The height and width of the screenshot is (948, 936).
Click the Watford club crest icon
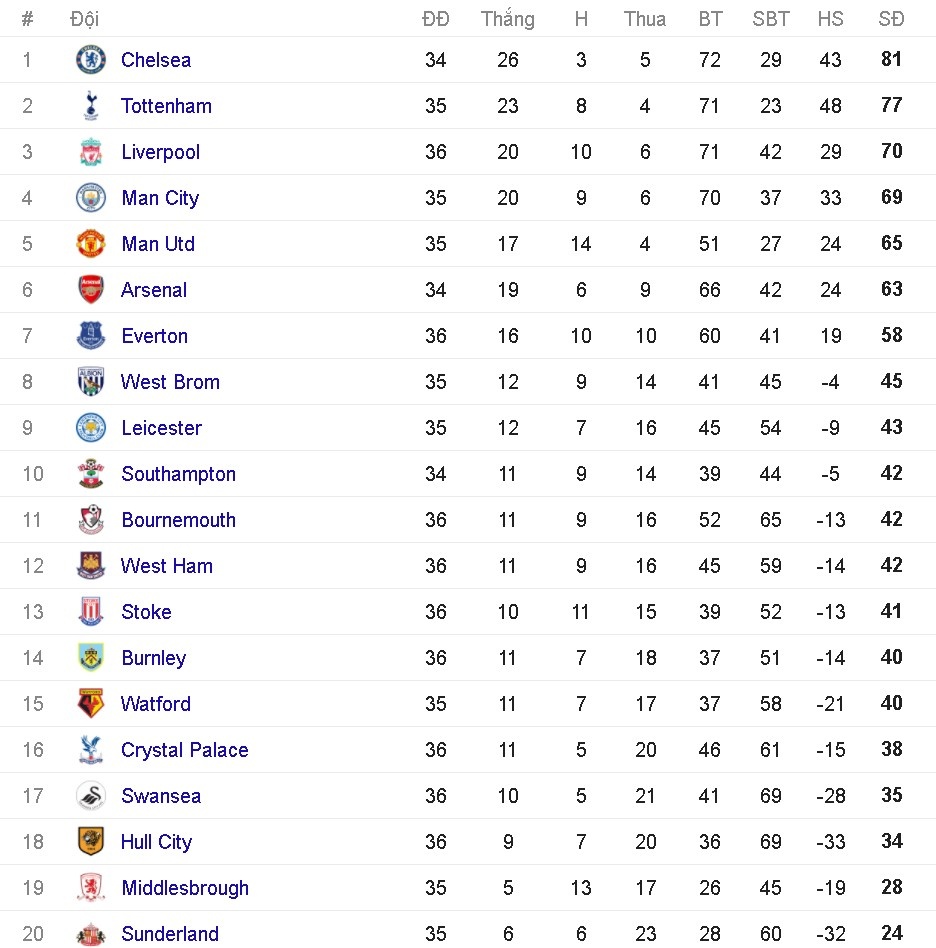click(x=91, y=704)
